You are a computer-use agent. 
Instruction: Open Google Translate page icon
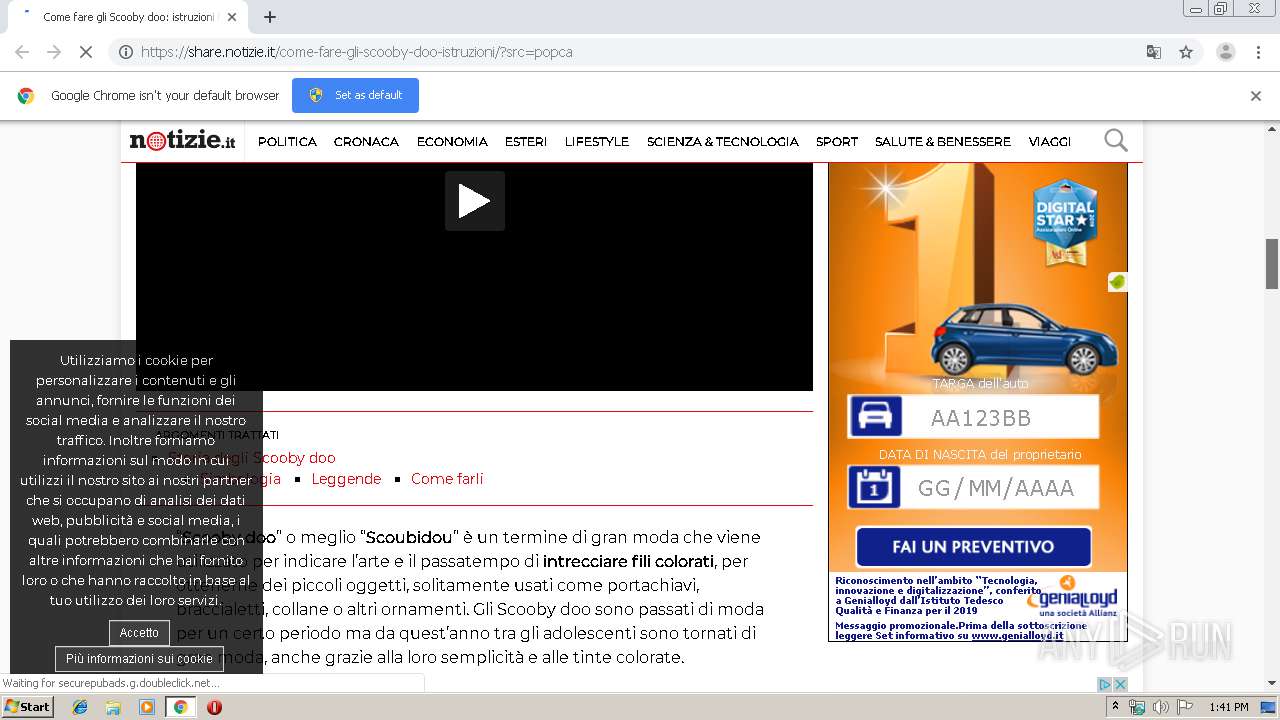[x=1154, y=52]
